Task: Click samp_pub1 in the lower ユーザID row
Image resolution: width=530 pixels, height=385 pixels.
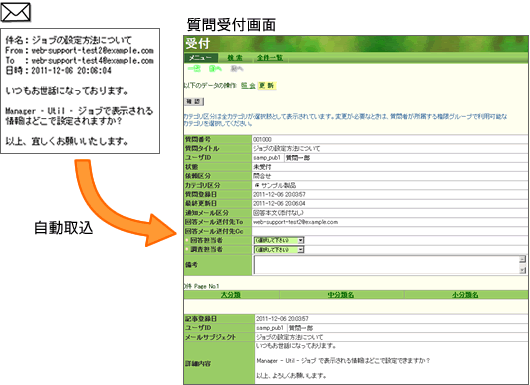Action: 269,328
